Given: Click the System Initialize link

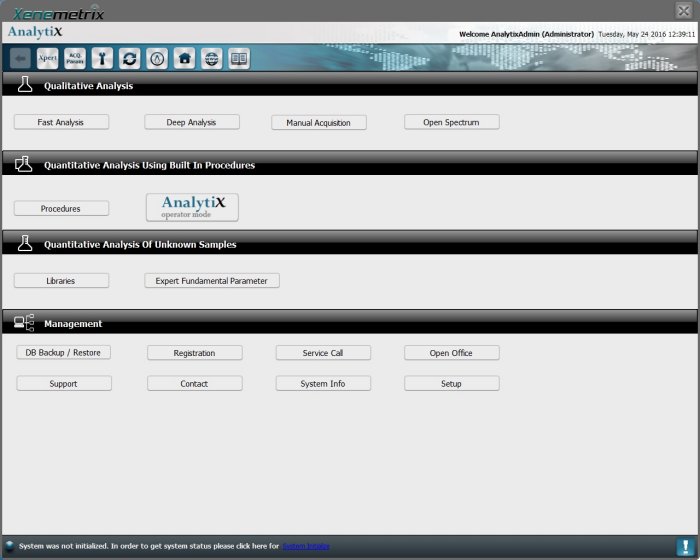Looking at the screenshot, I should pos(305,546).
